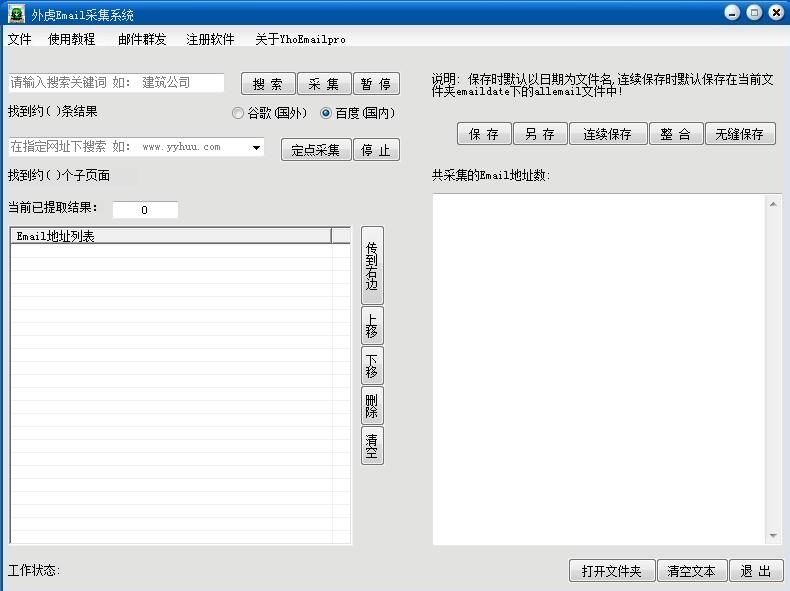This screenshot has height=591, width=790.
Task: Open the 关于YhoEmailpro menu
Action: 300,39
